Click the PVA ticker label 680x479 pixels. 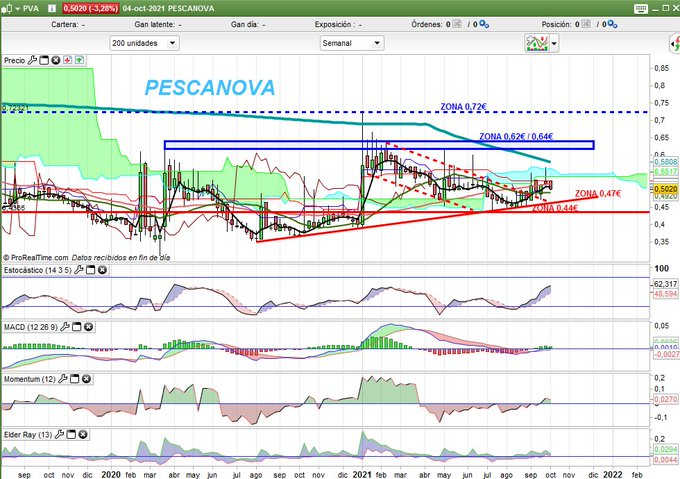(x=31, y=8)
